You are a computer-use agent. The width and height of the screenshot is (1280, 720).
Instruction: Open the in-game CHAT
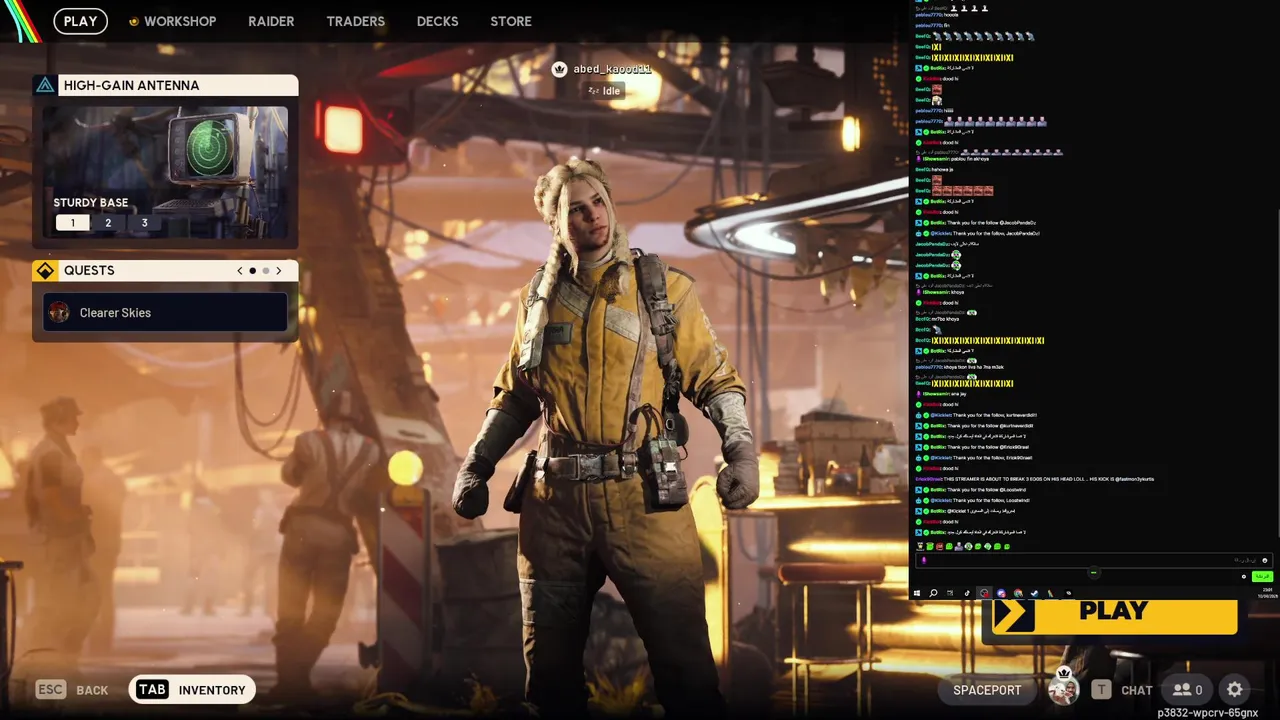point(1122,690)
